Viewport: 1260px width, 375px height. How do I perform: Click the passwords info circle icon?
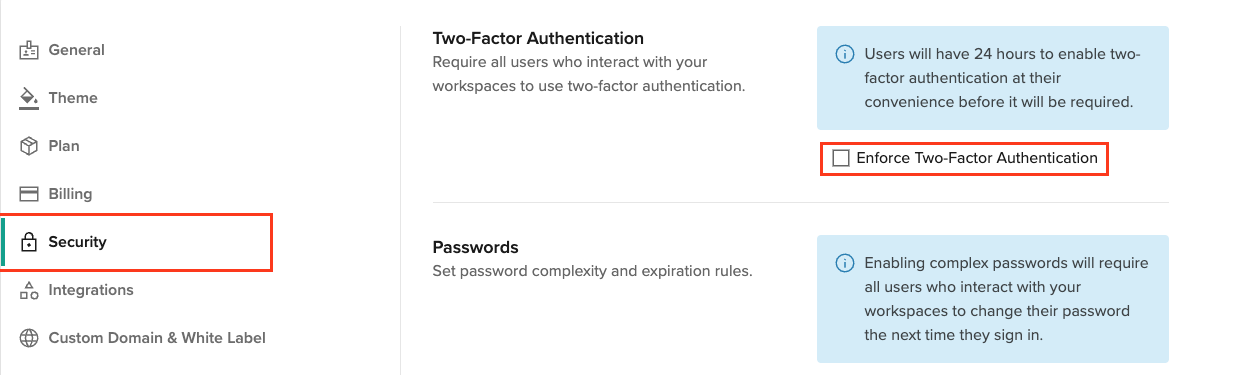(x=844, y=264)
